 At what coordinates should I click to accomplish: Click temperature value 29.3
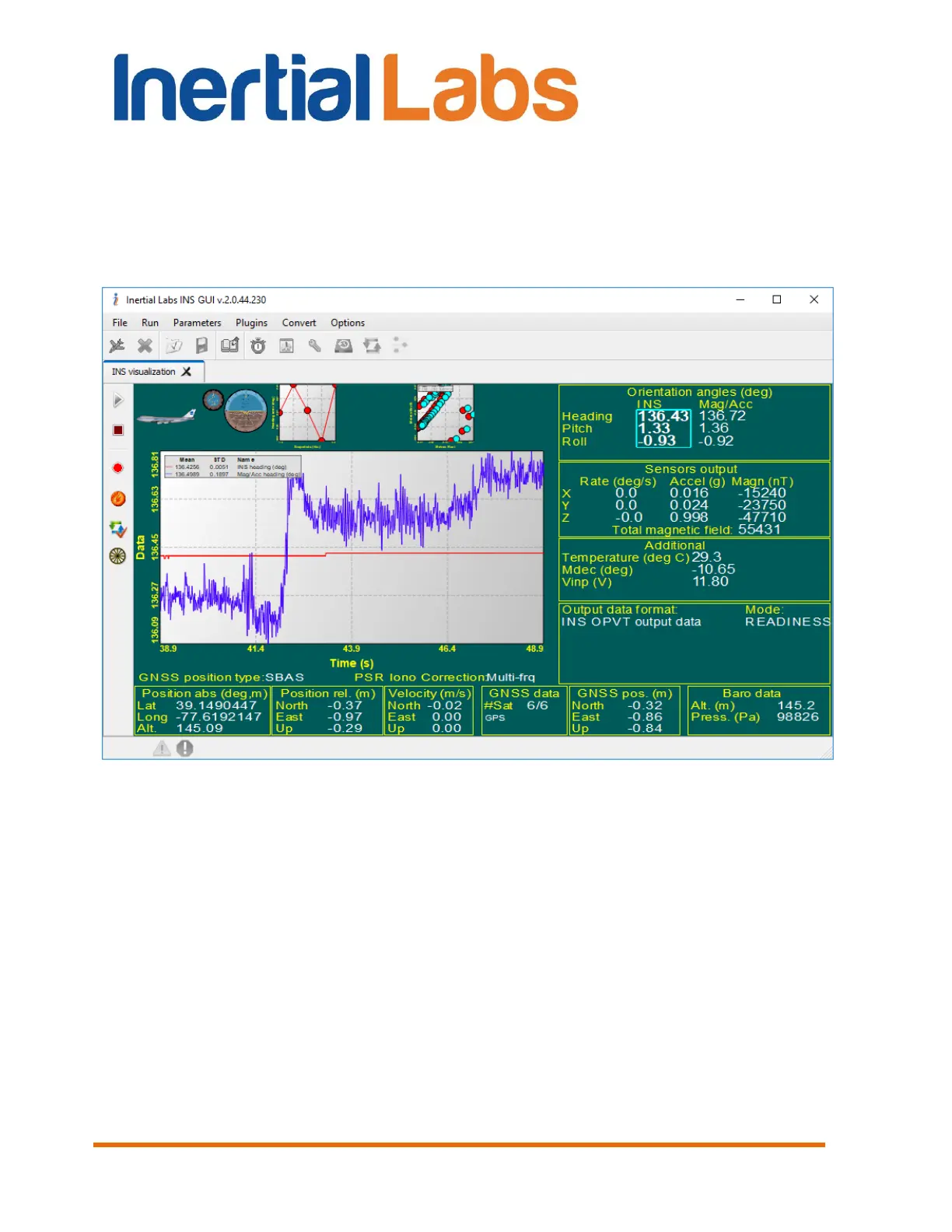tap(706, 558)
